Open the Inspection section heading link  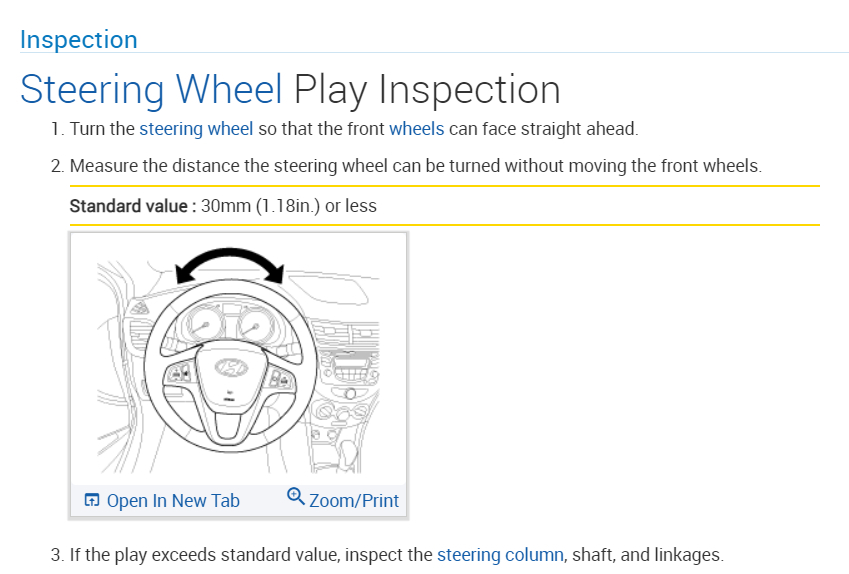point(78,40)
